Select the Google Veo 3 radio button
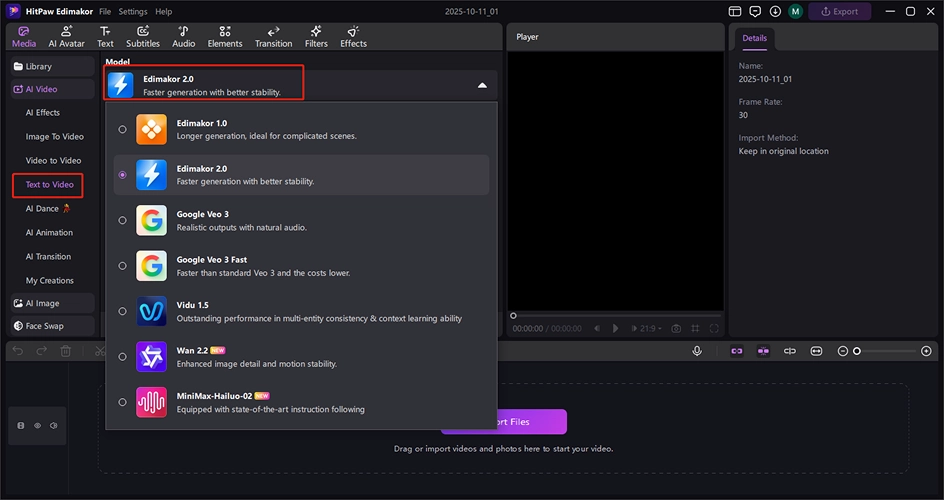 click(122, 220)
